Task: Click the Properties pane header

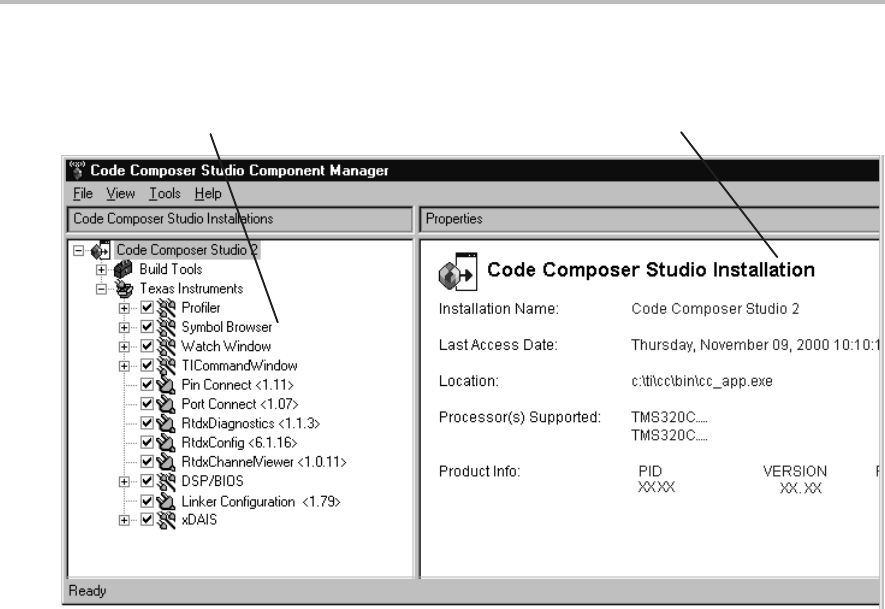Action: click(x=649, y=219)
